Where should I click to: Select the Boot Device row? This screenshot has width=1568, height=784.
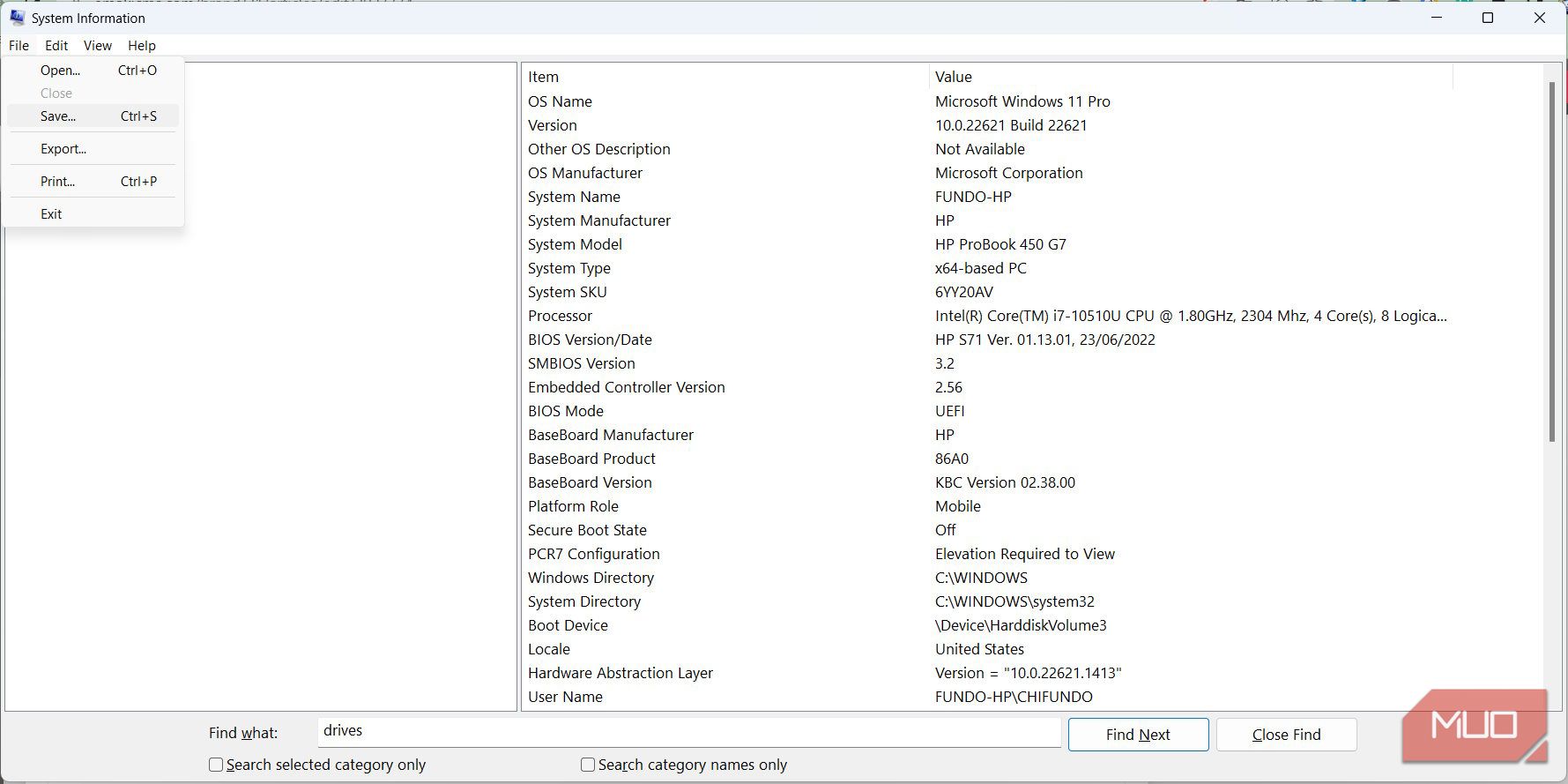pyautogui.click(x=987, y=625)
